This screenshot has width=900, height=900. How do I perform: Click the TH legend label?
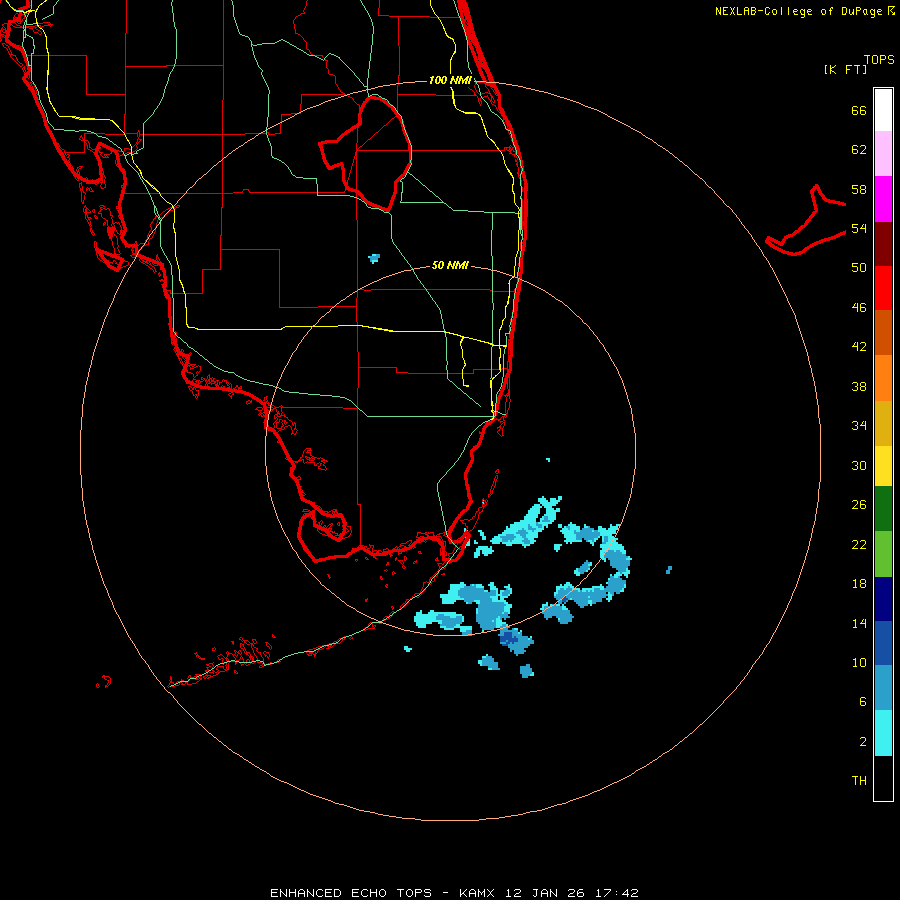(859, 781)
